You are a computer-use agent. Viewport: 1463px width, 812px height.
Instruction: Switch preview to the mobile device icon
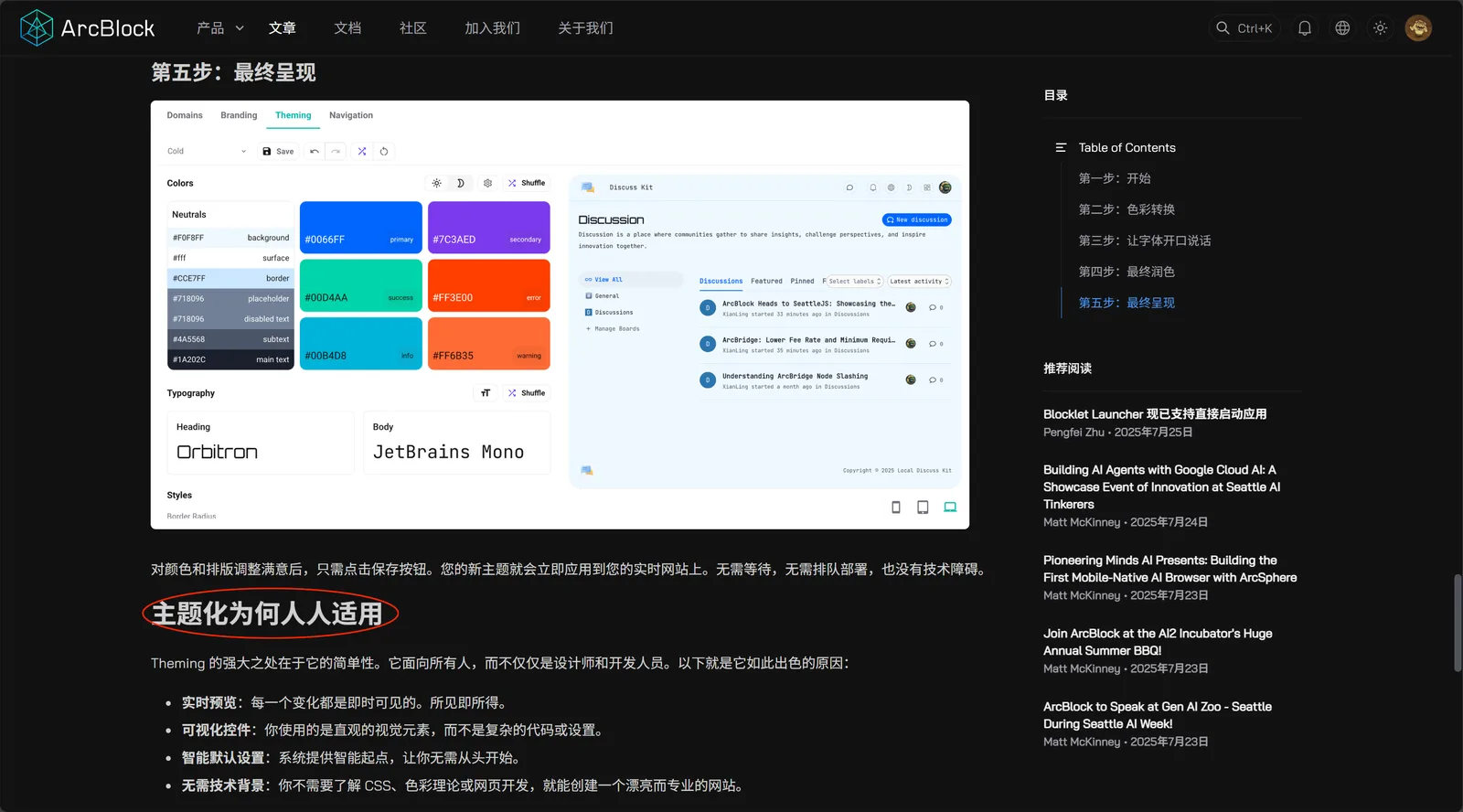click(896, 507)
